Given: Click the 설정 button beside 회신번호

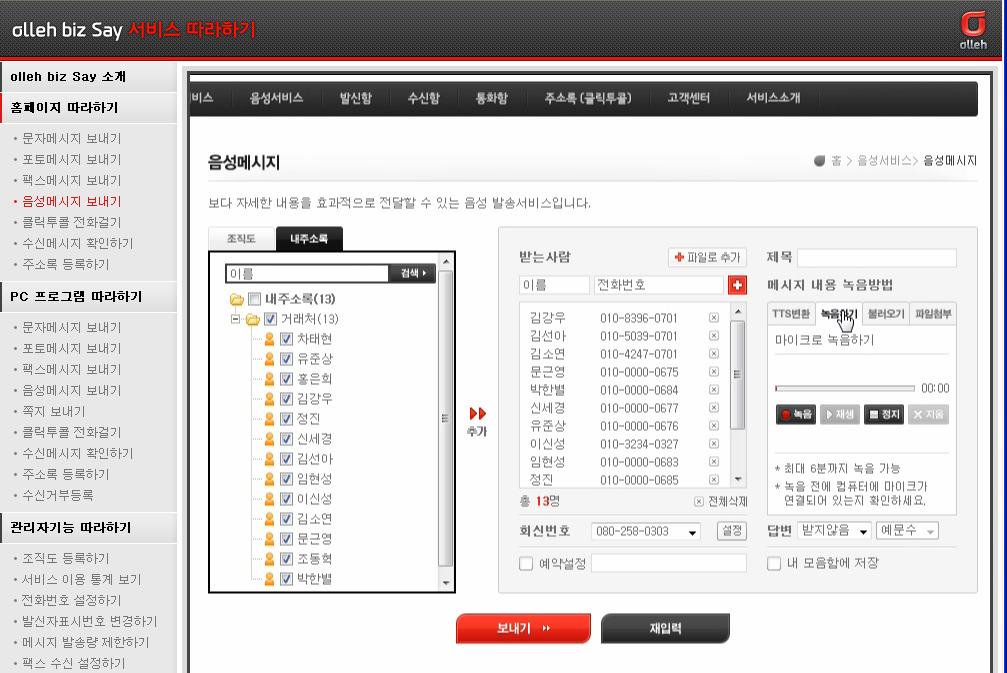Looking at the screenshot, I should tap(731, 531).
